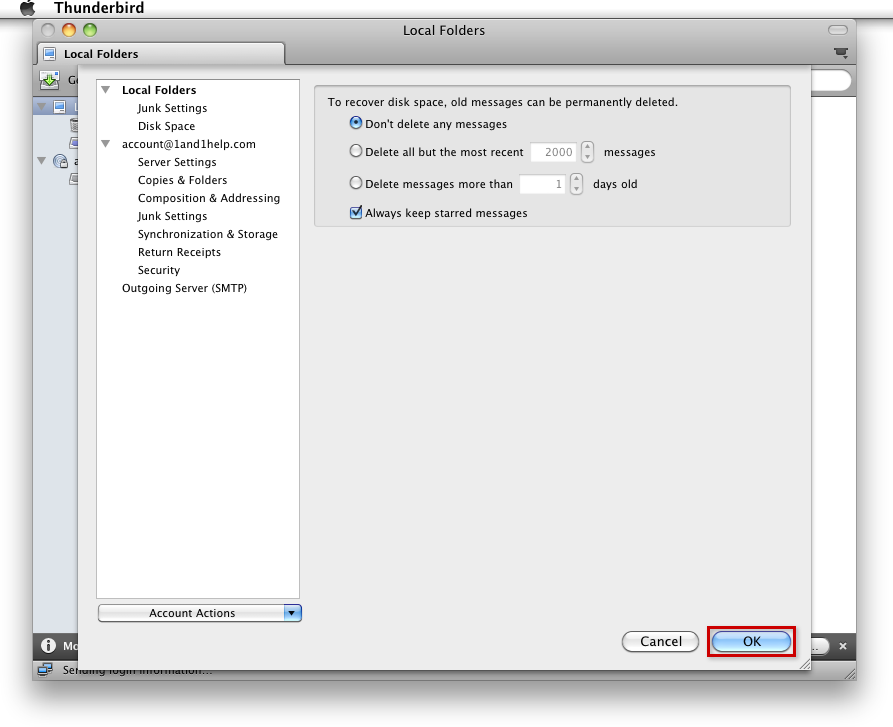
Task: Open the Apple menu
Action: pos(27,8)
